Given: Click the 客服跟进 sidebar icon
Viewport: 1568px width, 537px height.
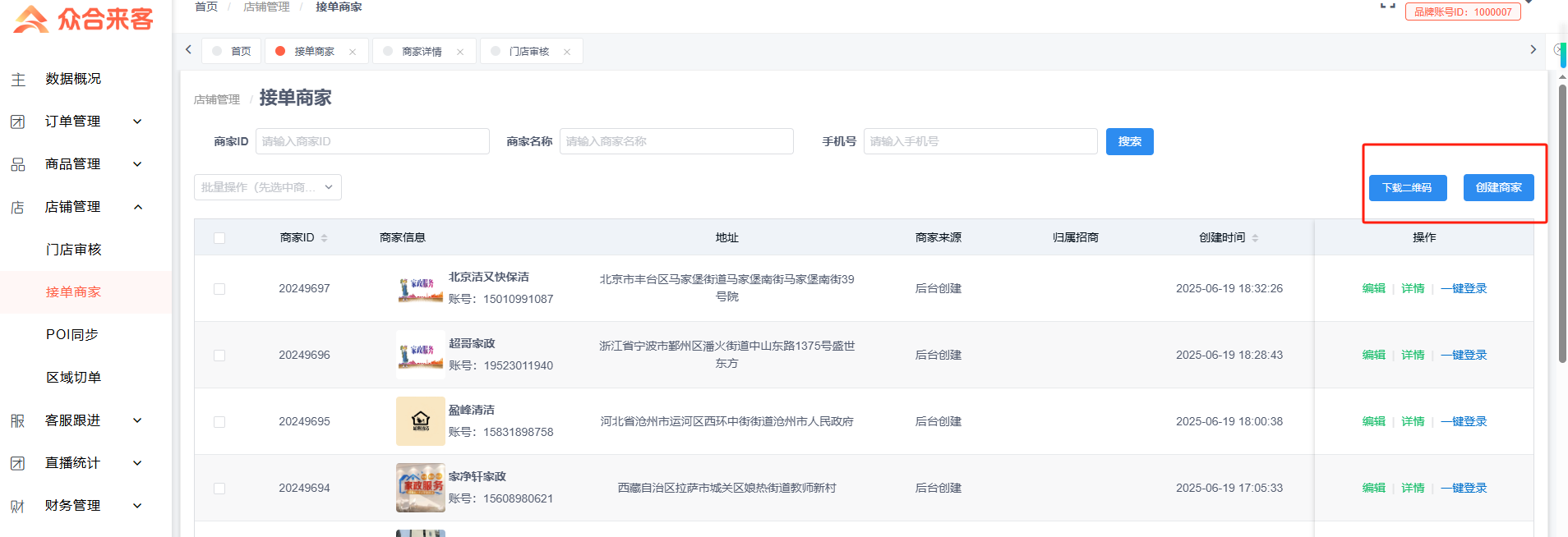Looking at the screenshot, I should click(x=17, y=421).
